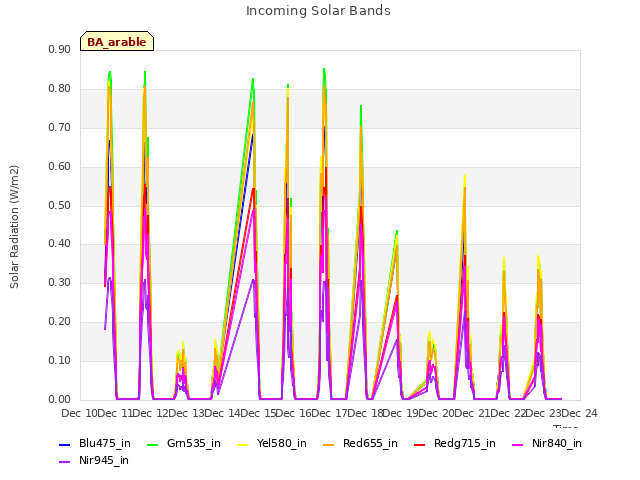Select the Red655_in legend label
This screenshot has width=640, height=480.
tap(370, 443)
